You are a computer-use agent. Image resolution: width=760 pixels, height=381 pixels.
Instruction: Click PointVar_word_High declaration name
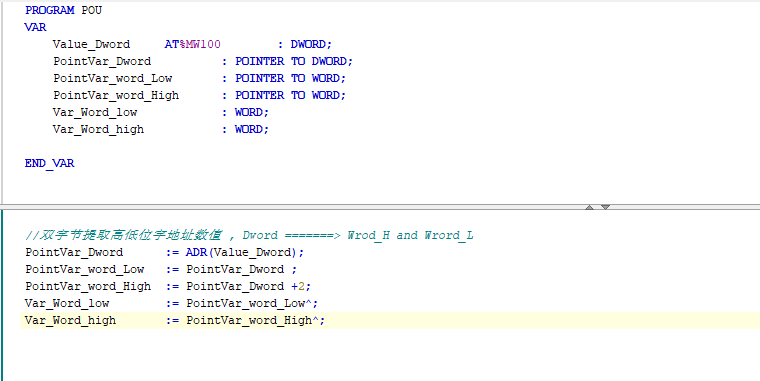tap(116, 95)
